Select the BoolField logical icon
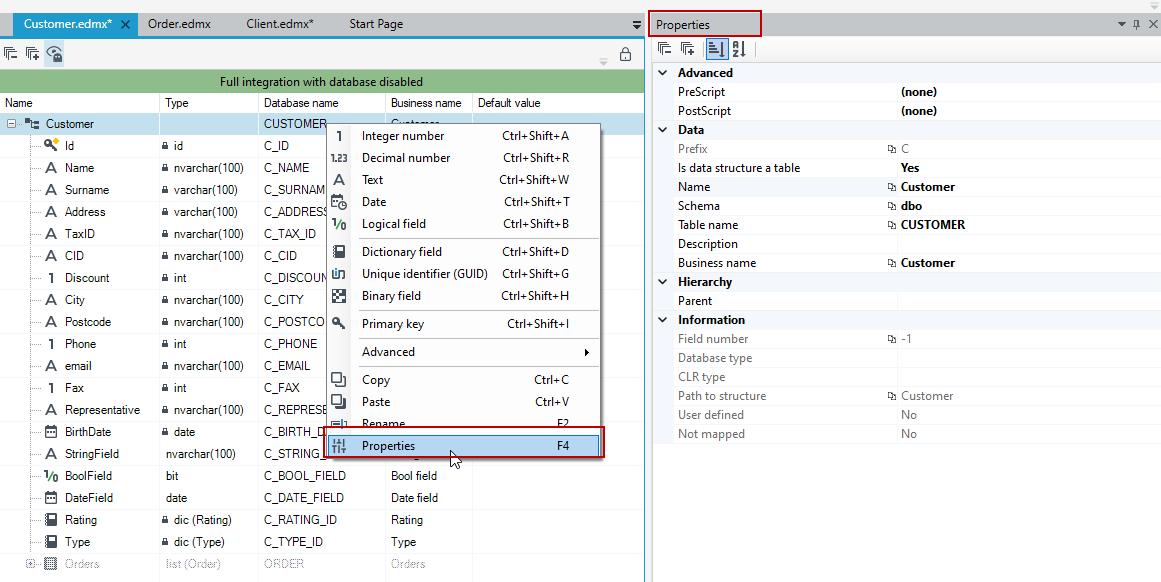The width and height of the screenshot is (1161, 582). pos(51,476)
